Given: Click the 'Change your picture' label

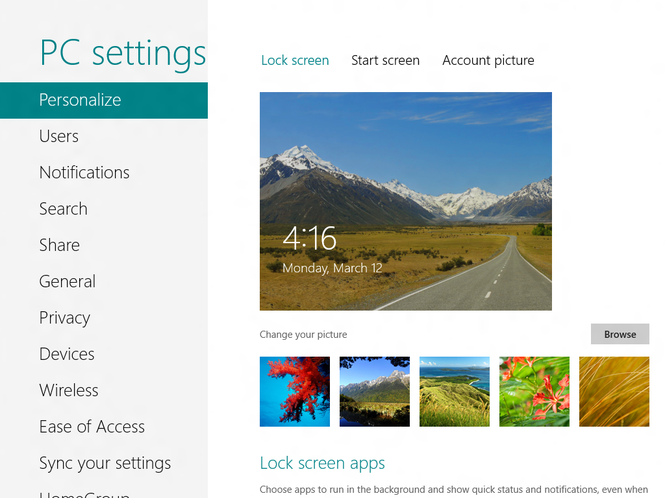Looking at the screenshot, I should pos(303,335).
